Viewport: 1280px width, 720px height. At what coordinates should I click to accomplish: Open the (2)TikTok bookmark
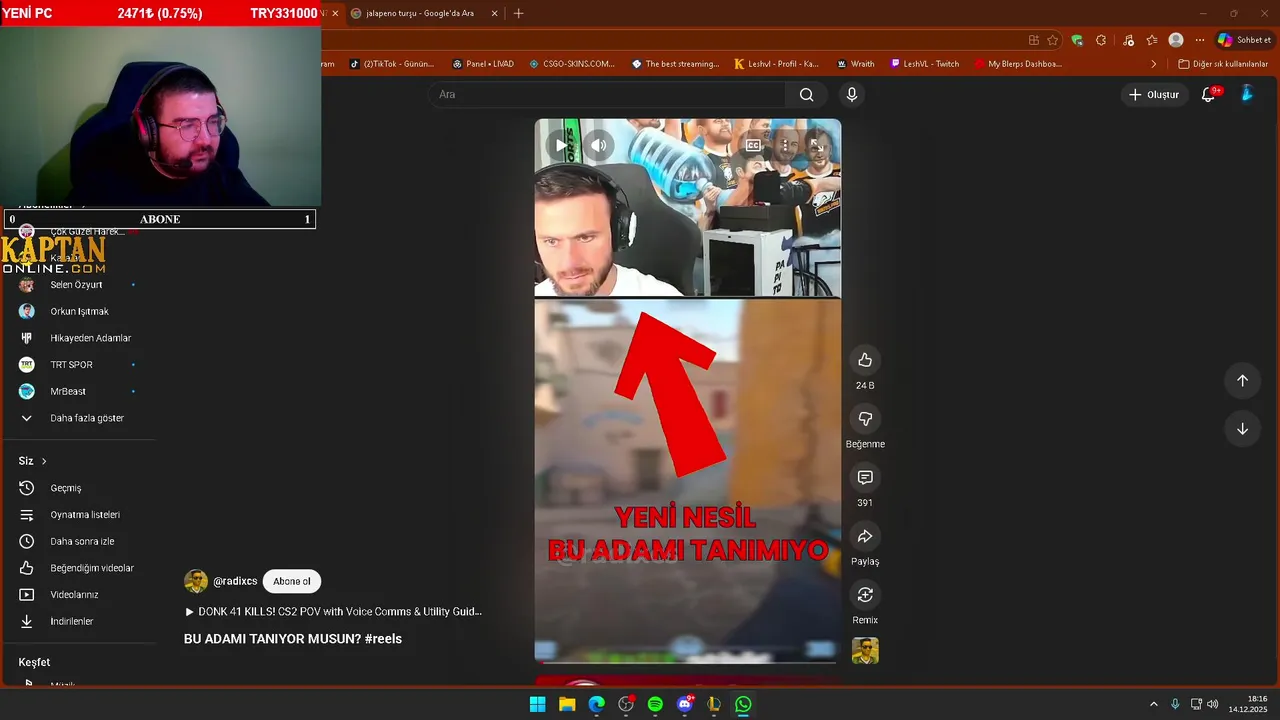(392, 64)
